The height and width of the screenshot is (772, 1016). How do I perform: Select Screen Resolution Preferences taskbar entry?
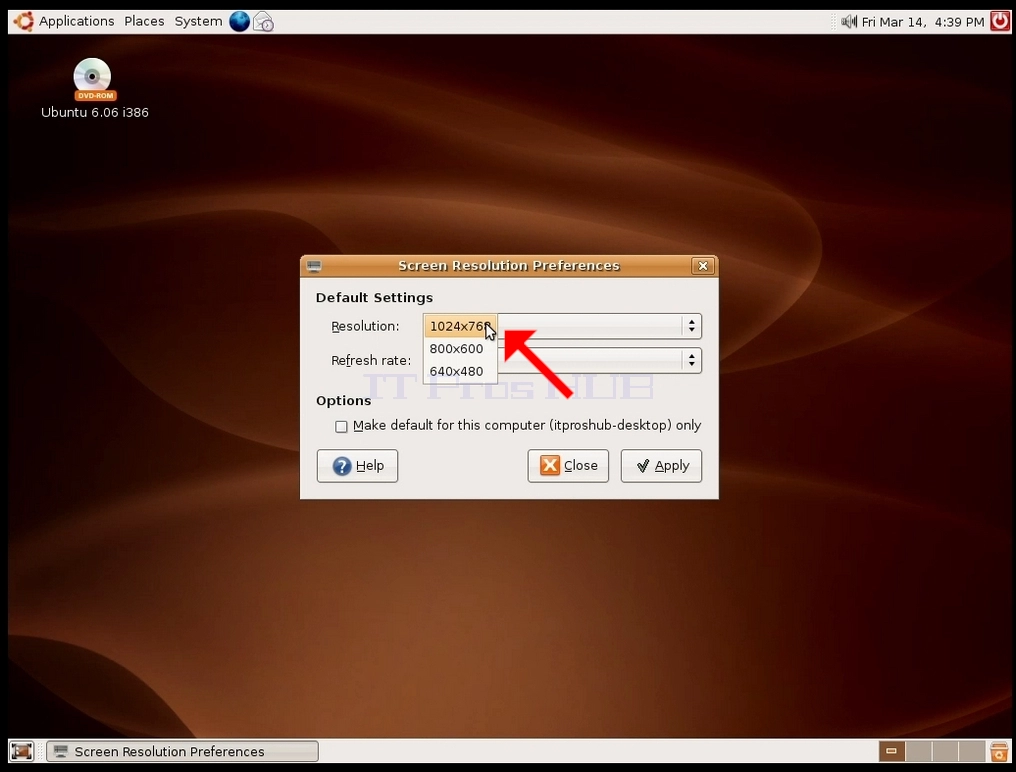click(x=183, y=751)
